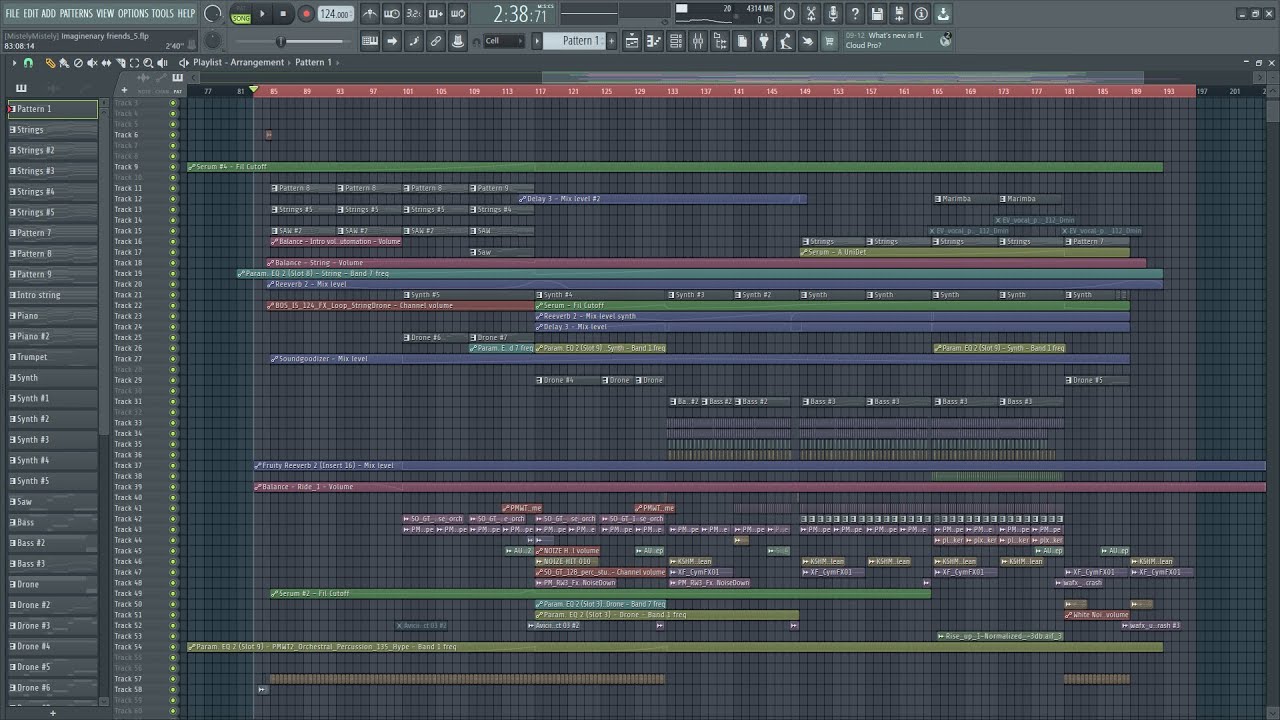Open the project info icon

pyautogui.click(x=921, y=14)
